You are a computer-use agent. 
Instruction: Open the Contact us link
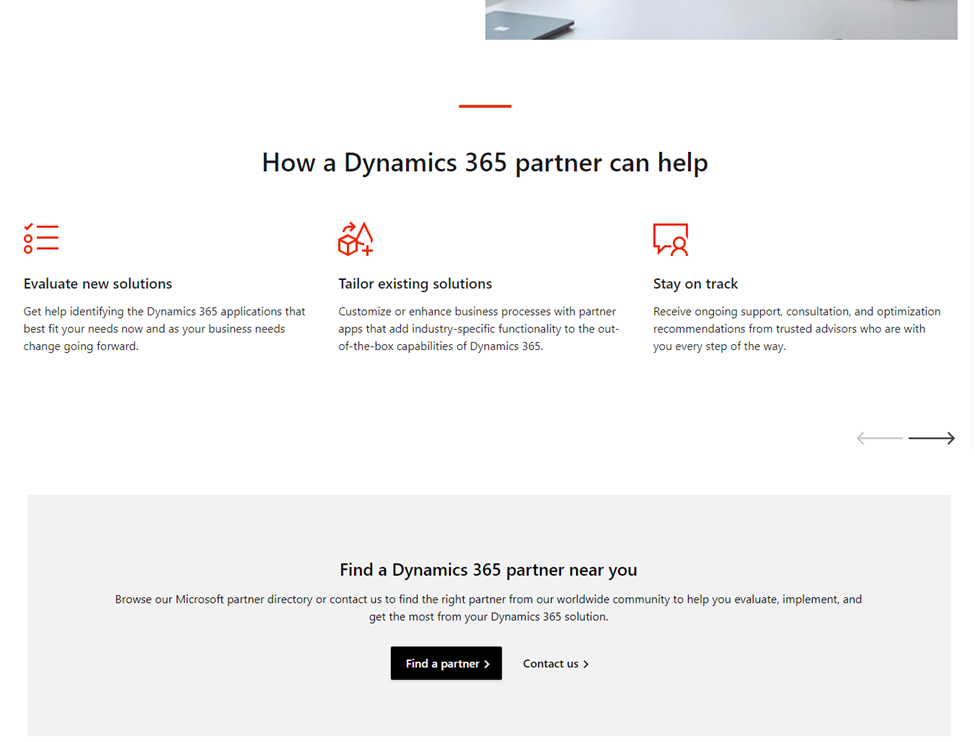[551, 664]
